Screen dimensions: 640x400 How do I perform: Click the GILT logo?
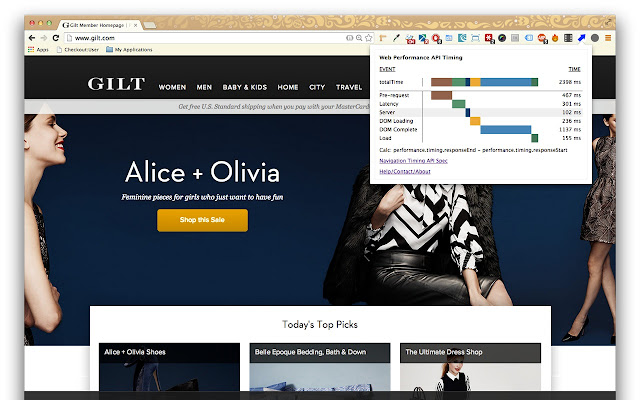point(116,84)
